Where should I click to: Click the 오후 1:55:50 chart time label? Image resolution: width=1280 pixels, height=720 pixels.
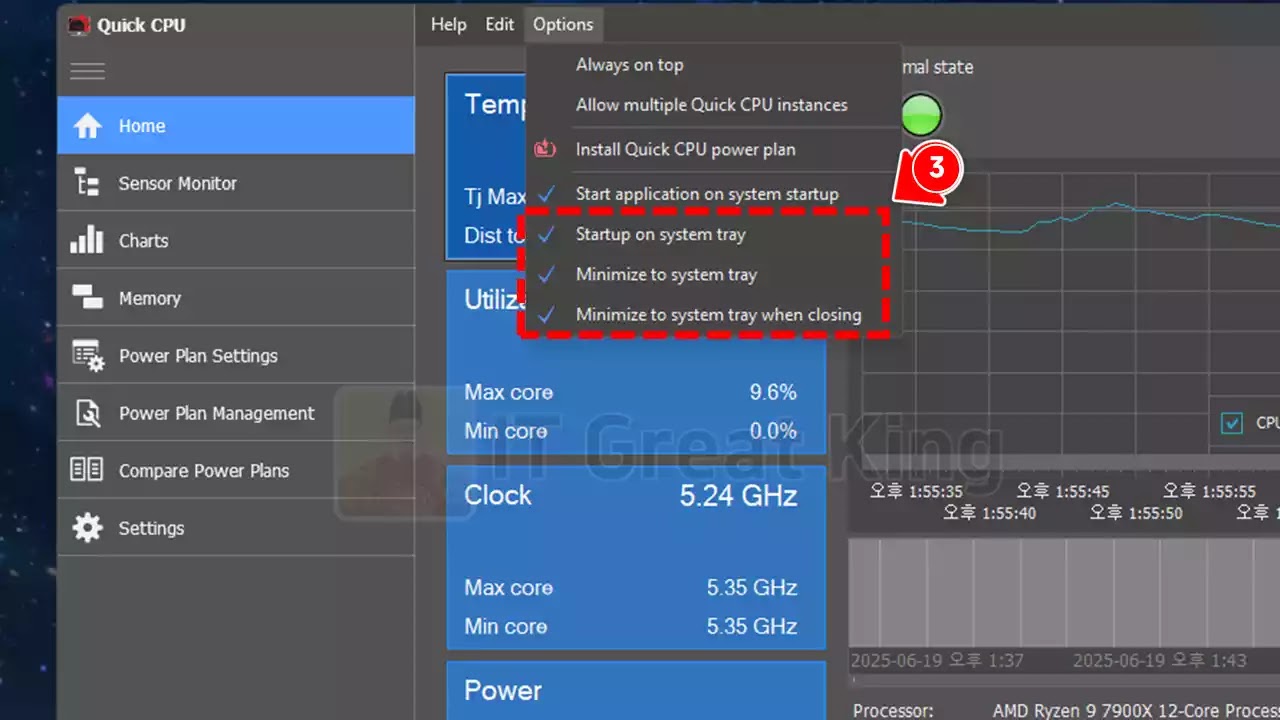click(1136, 513)
